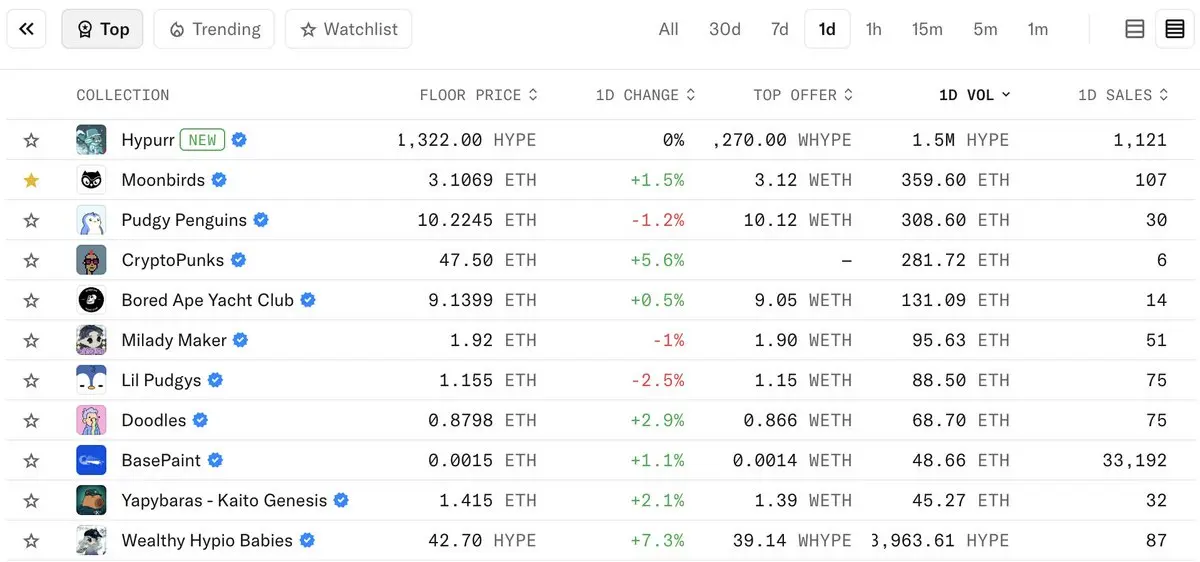1200x562 pixels.
Task: Open Lil Pudgys collection link
Action: pyautogui.click(x=161, y=380)
